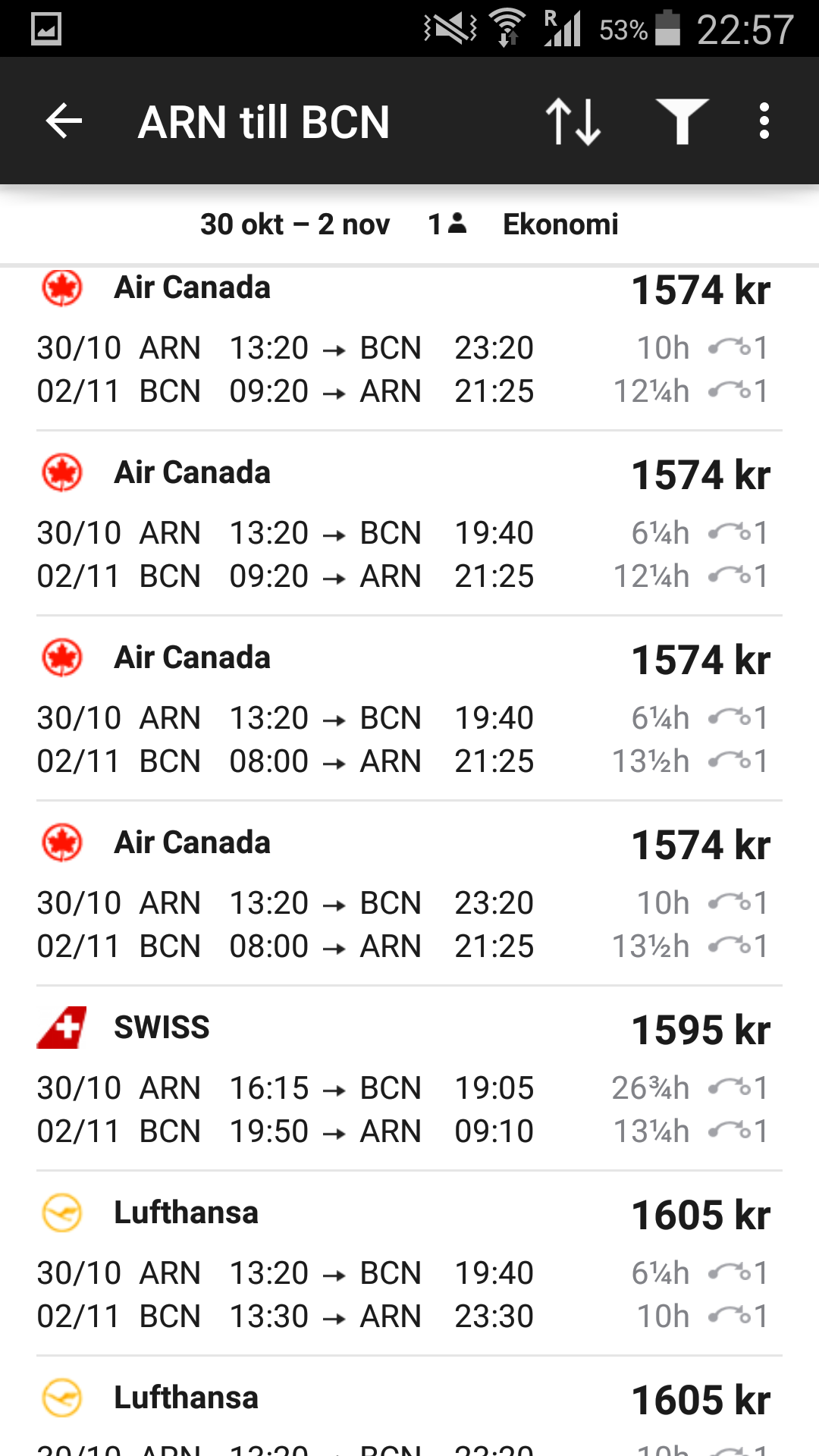Tap the picture notification icon in status bar

[x=46, y=29]
